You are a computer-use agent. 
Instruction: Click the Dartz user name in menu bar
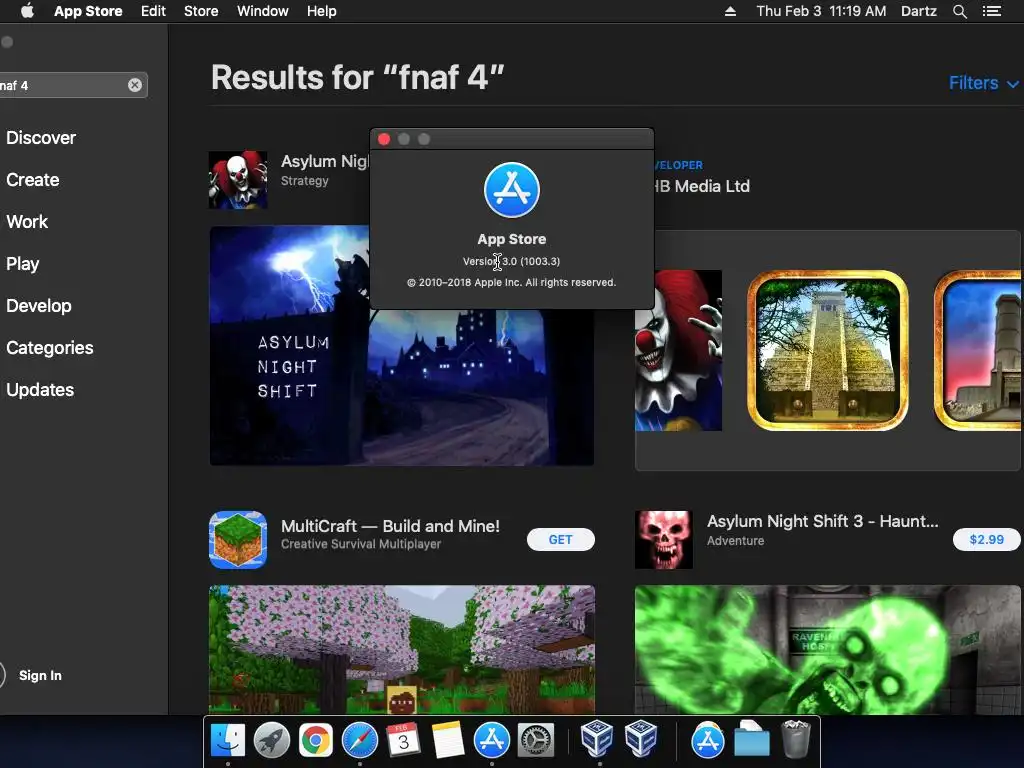(918, 11)
